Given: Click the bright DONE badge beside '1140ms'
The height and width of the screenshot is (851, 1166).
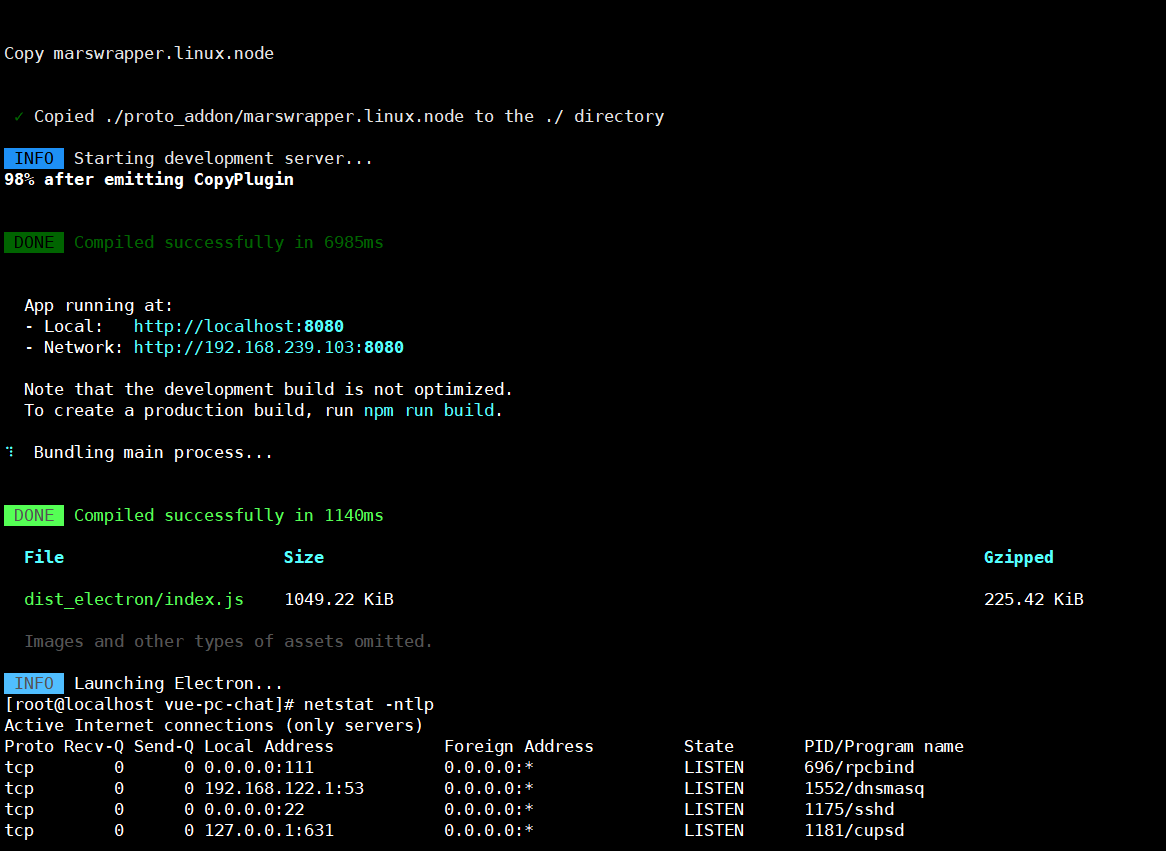Looking at the screenshot, I should [x=33, y=516].
